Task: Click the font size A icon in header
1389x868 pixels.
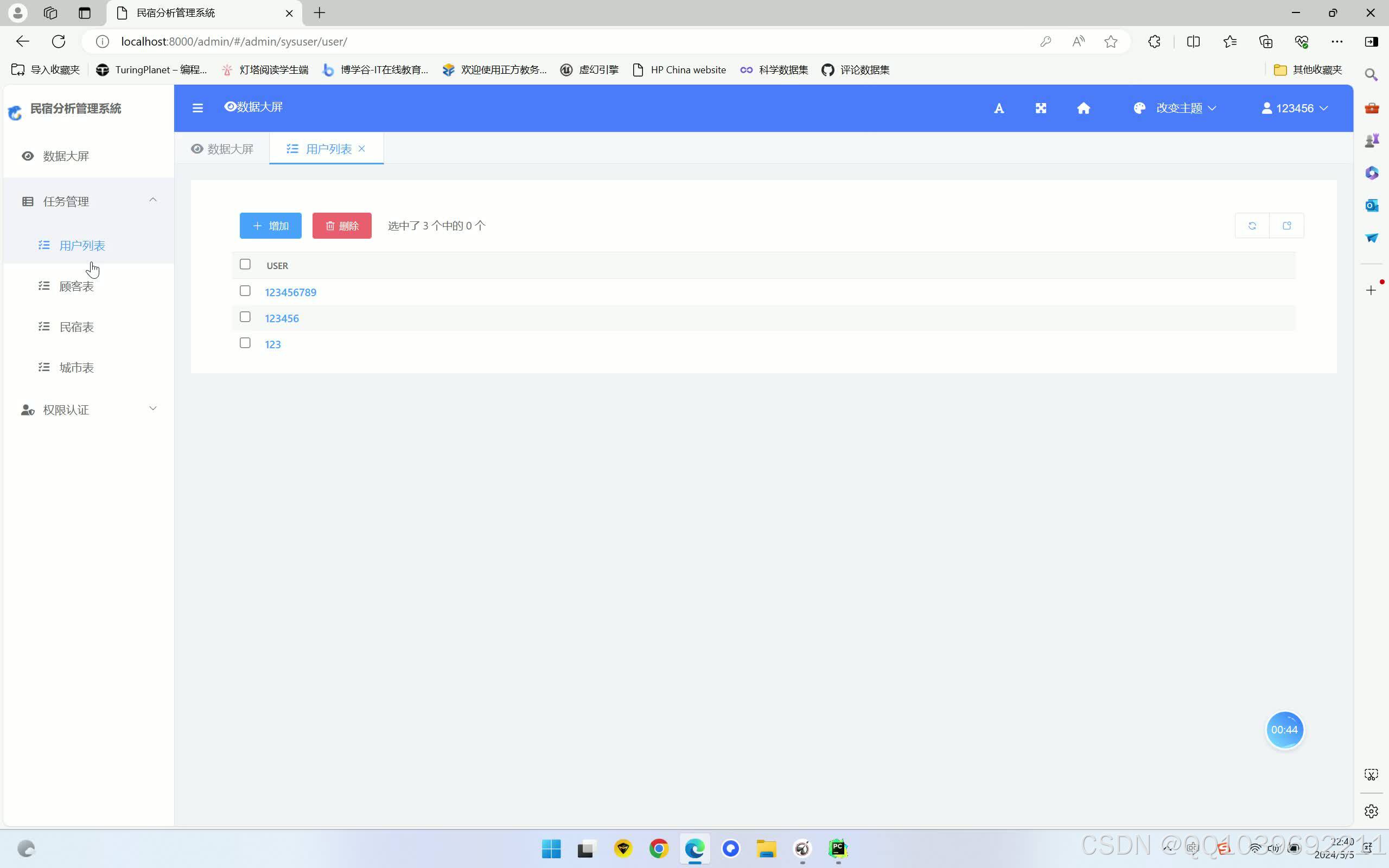Action: pyautogui.click(x=999, y=108)
